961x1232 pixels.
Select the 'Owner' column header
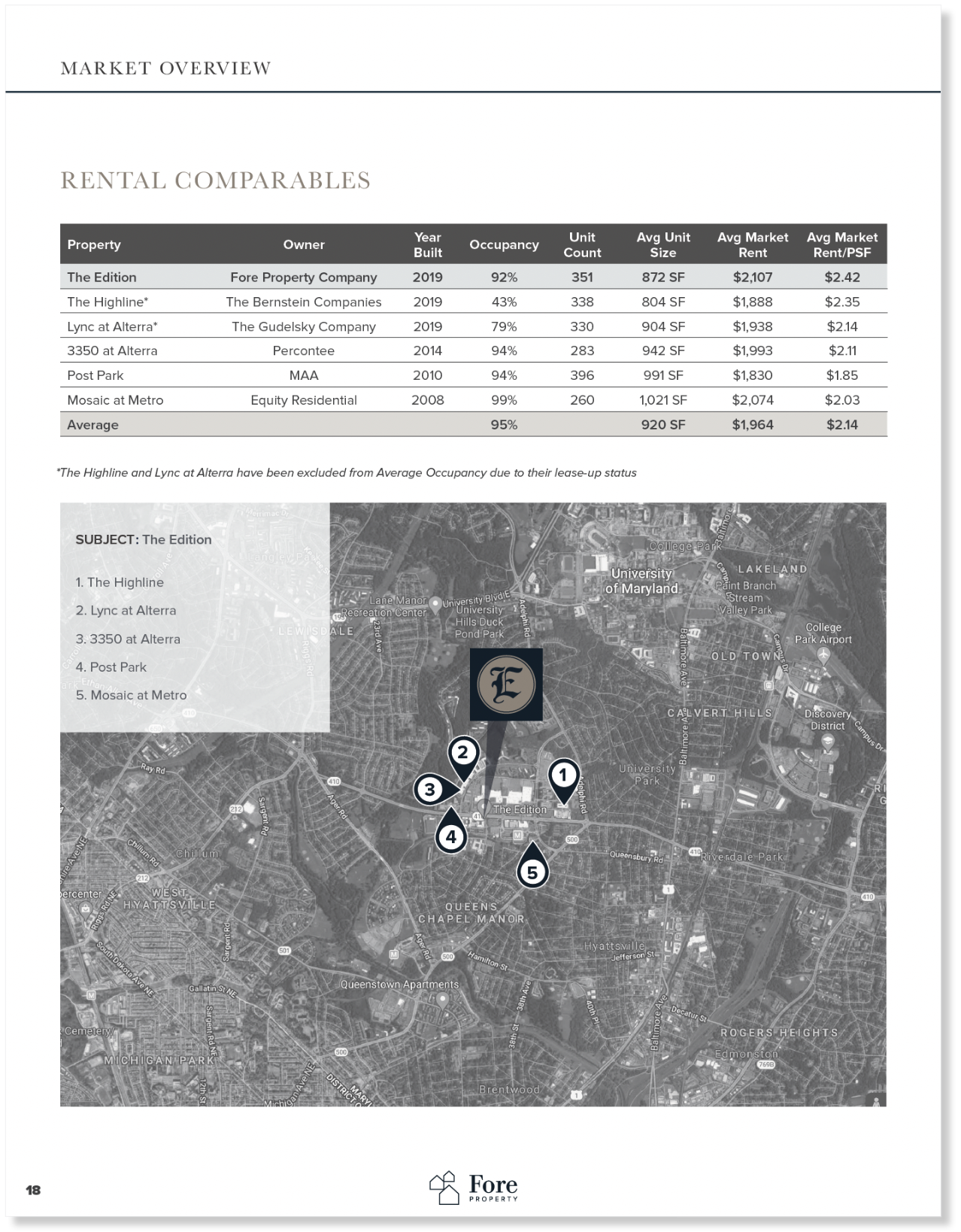[x=304, y=244]
